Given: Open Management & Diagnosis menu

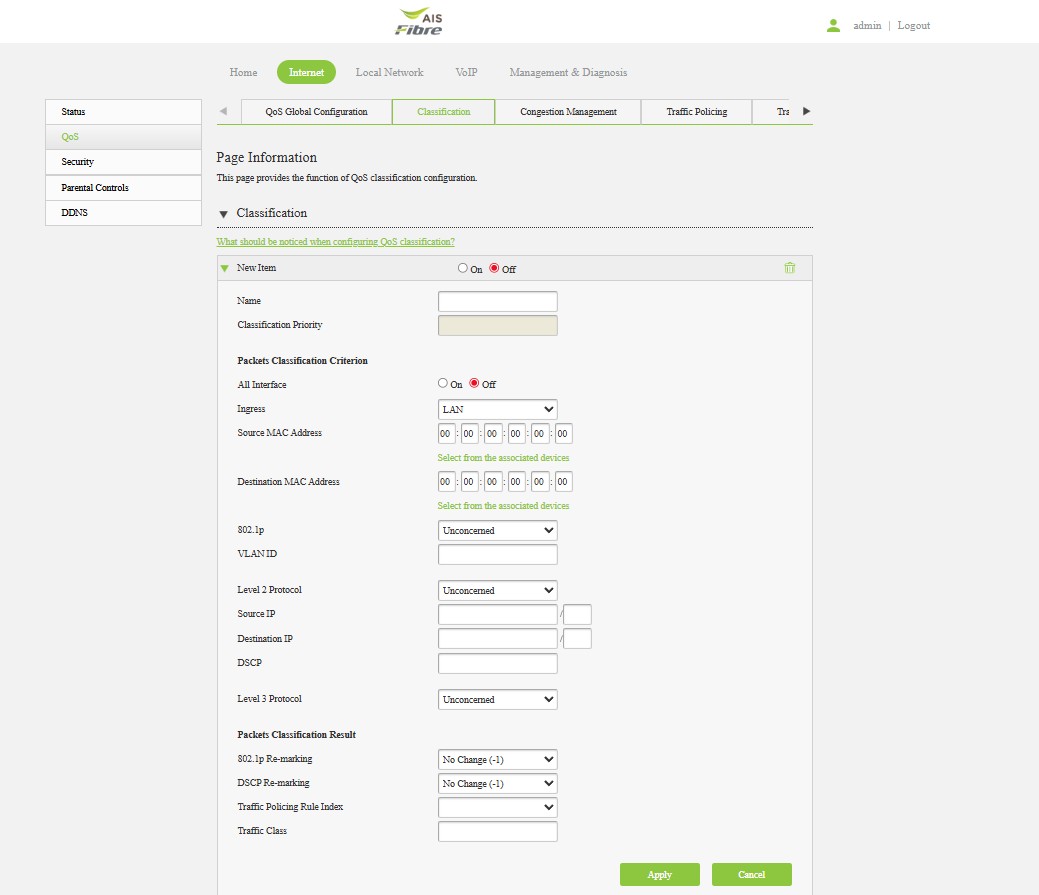Looking at the screenshot, I should coord(568,72).
